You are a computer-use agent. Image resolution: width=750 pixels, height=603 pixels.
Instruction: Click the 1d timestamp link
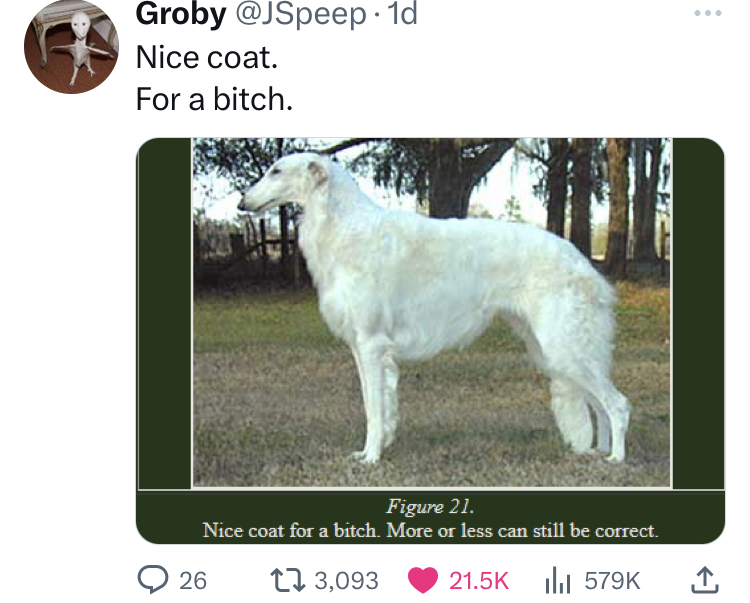(403, 14)
